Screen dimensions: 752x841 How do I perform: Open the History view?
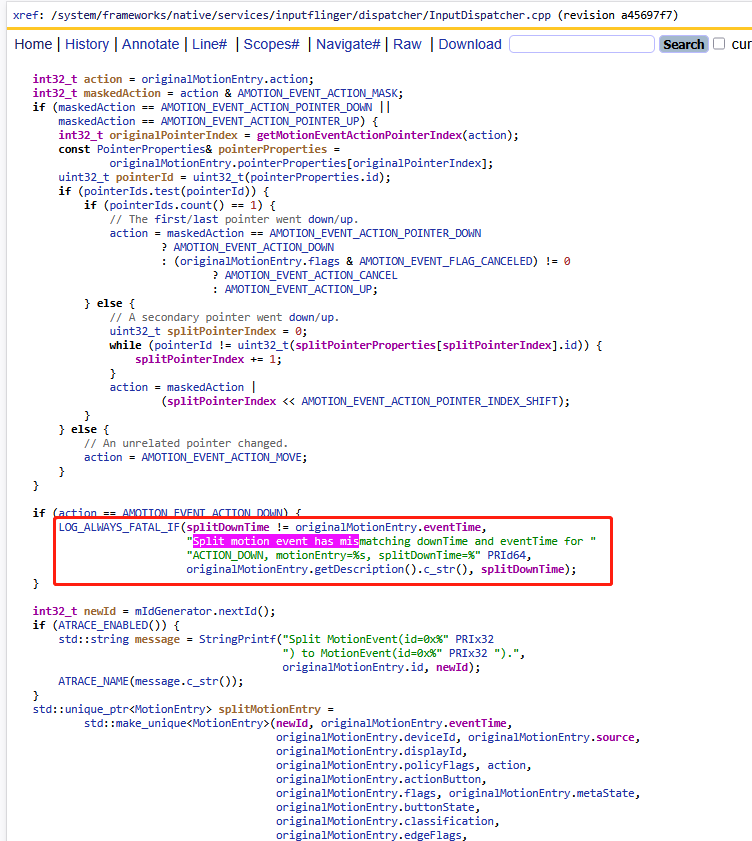click(x=87, y=44)
